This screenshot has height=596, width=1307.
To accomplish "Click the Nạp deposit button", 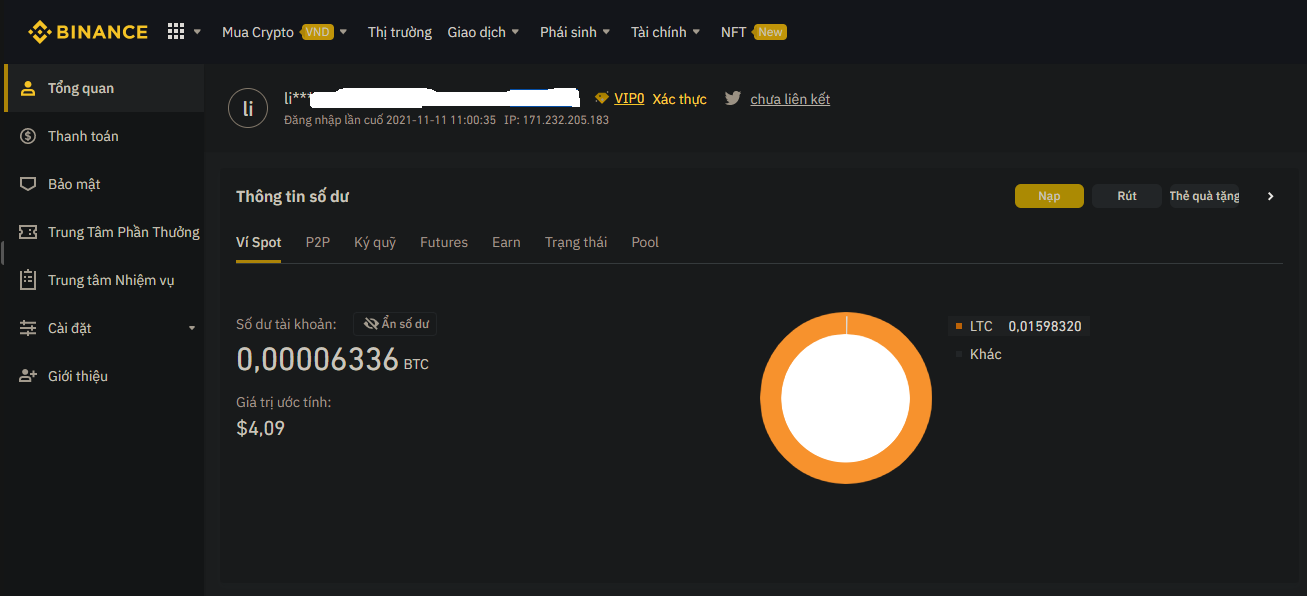I will coord(1049,196).
